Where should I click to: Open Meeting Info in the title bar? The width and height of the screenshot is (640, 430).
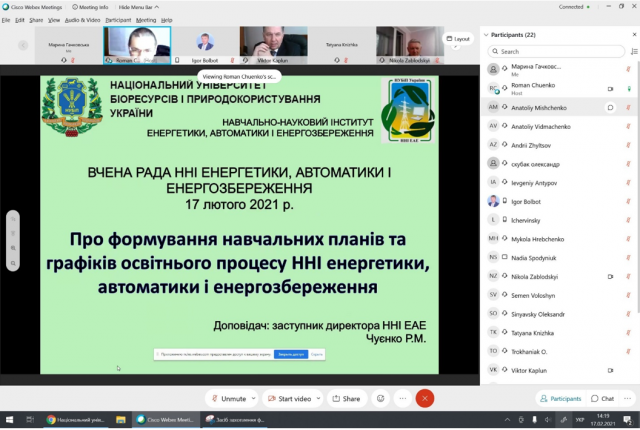(90, 7)
